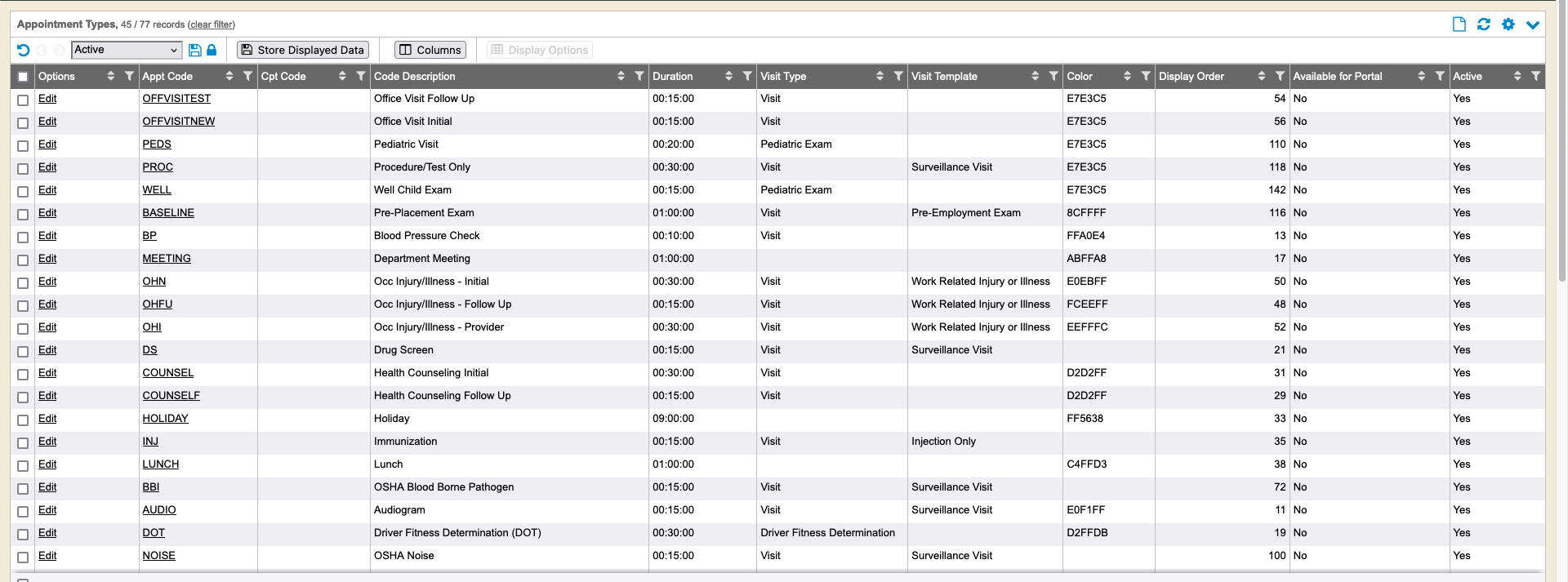Click the clear filter link
Viewport: 1568px width, 582px height.
(212, 24)
